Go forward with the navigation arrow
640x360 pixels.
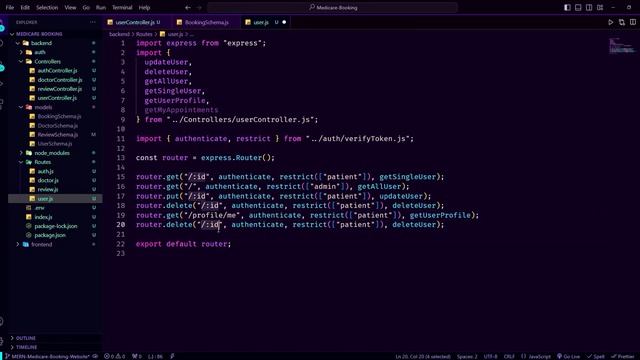[x=199, y=7]
